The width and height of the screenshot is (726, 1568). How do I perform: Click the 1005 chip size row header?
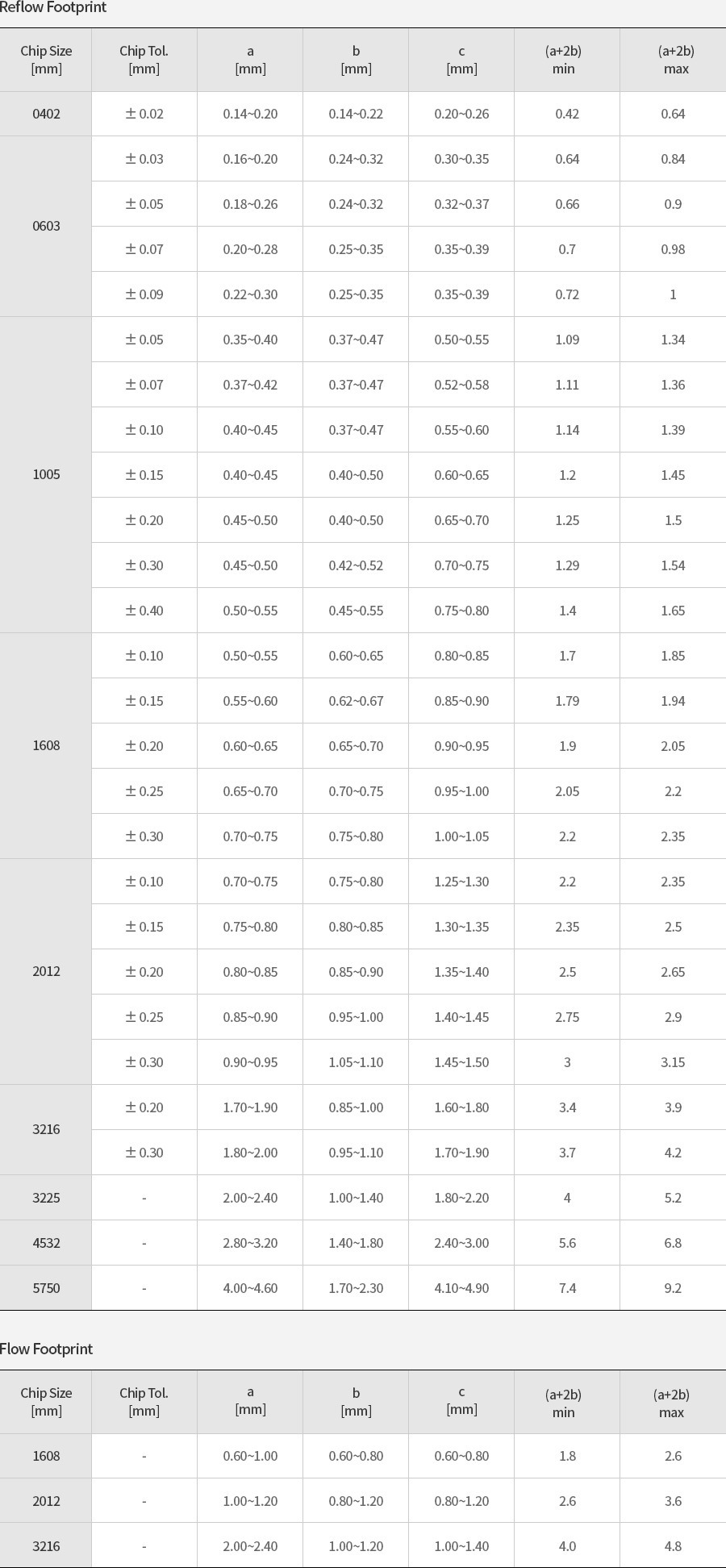click(46, 474)
